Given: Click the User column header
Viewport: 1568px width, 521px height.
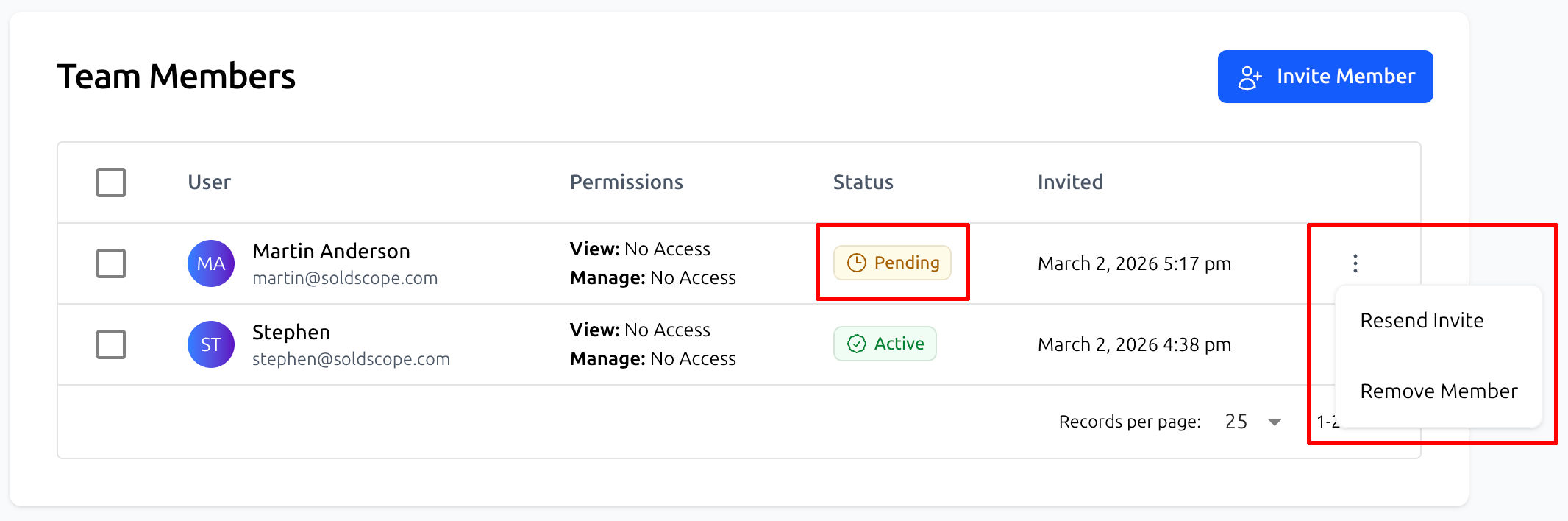Looking at the screenshot, I should 209,182.
